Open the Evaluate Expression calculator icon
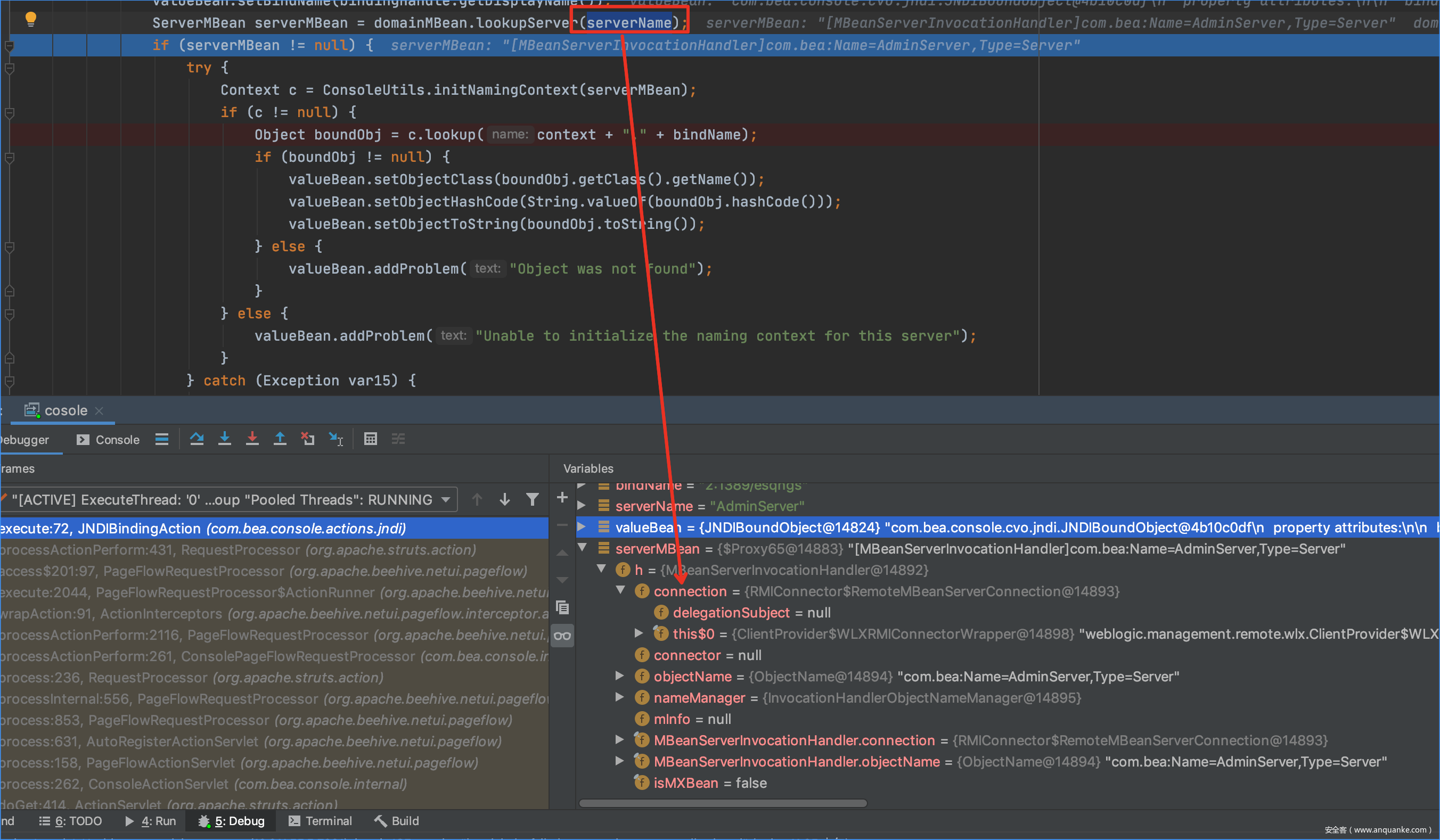 370,439
